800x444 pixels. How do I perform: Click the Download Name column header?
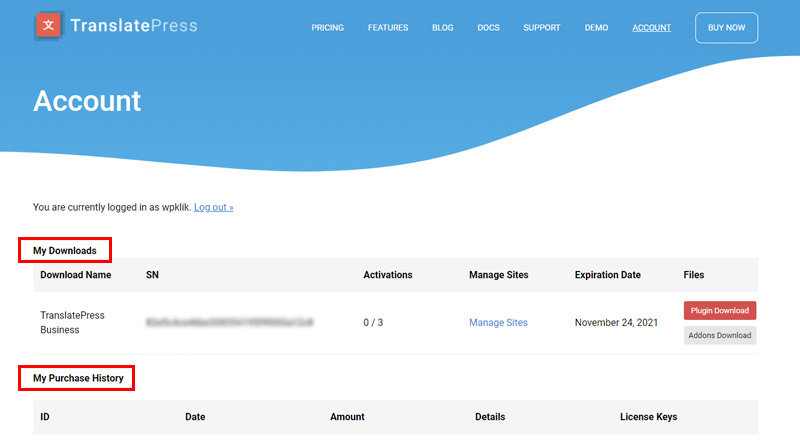coord(76,275)
